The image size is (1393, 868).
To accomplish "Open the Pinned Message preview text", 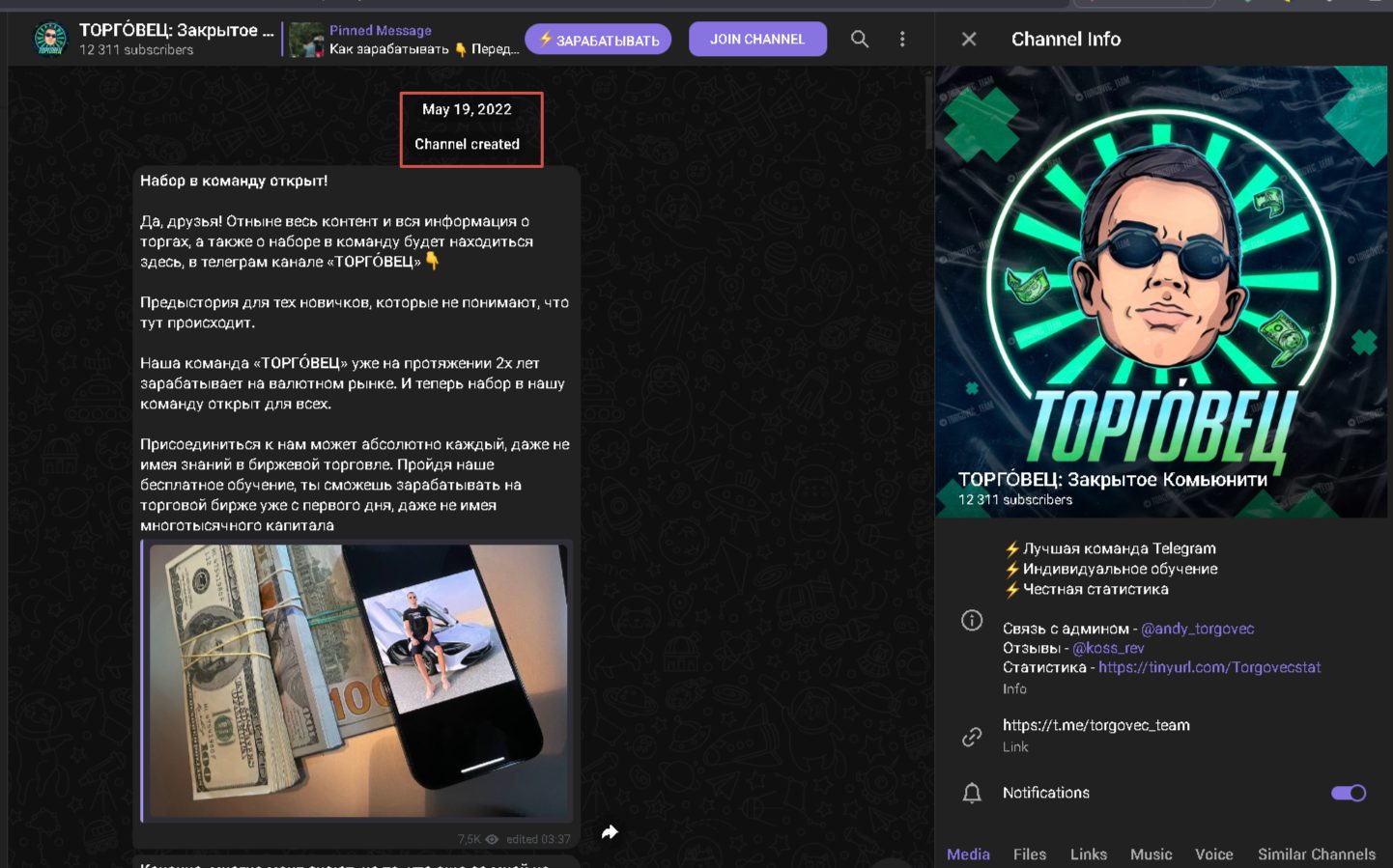I will click(x=424, y=40).
